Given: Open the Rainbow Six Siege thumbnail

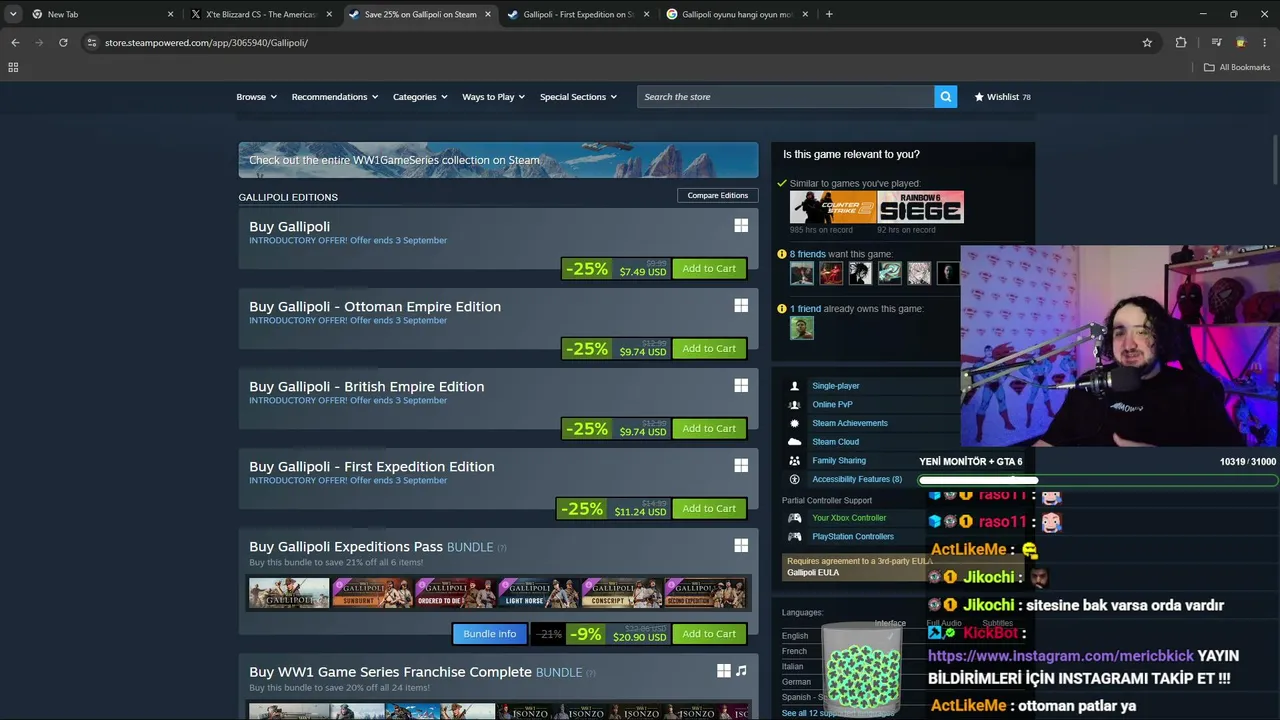Looking at the screenshot, I should tap(921, 207).
